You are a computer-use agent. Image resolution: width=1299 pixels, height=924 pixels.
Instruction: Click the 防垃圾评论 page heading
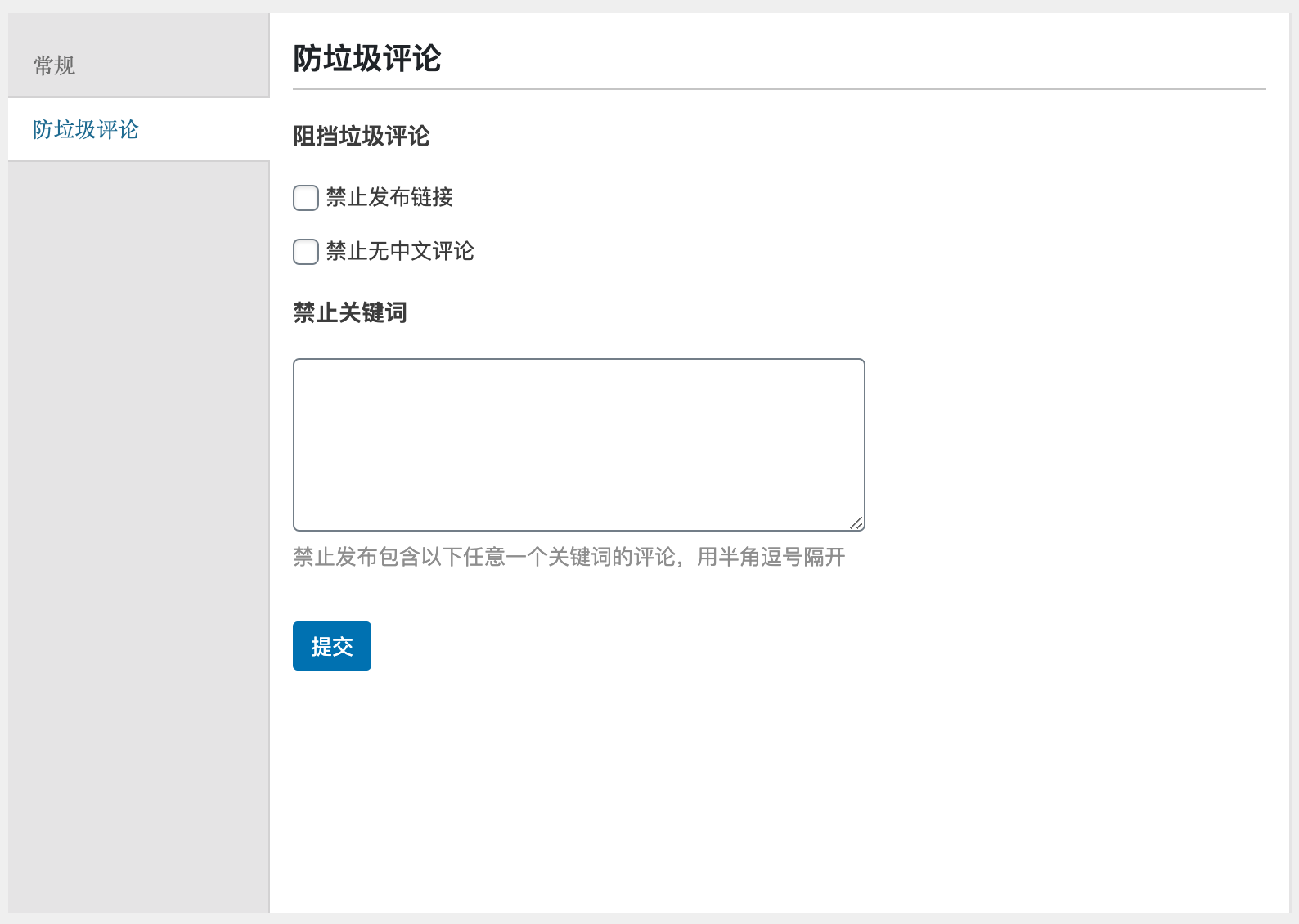point(367,59)
